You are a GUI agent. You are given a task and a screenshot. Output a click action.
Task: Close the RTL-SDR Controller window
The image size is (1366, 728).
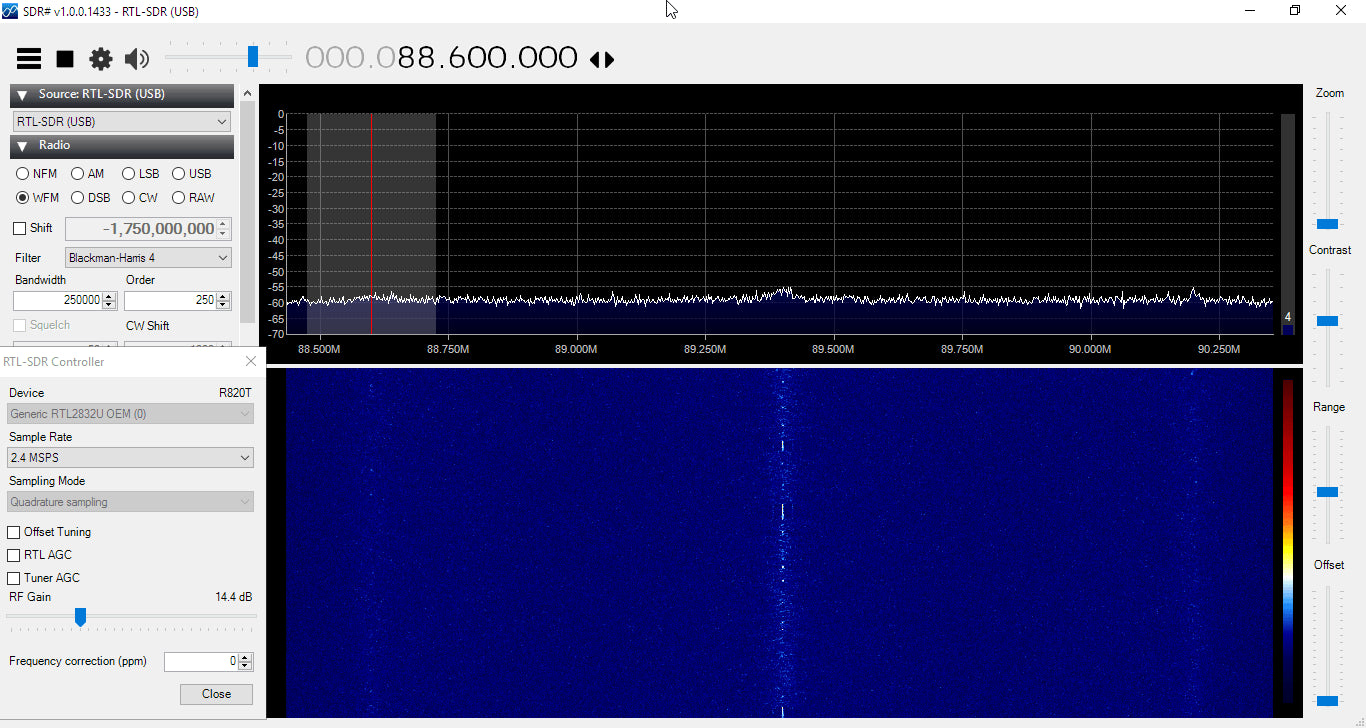tap(250, 361)
